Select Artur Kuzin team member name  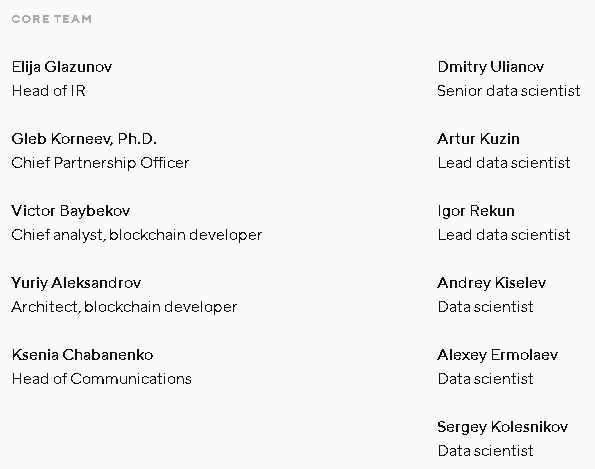pyautogui.click(x=478, y=139)
